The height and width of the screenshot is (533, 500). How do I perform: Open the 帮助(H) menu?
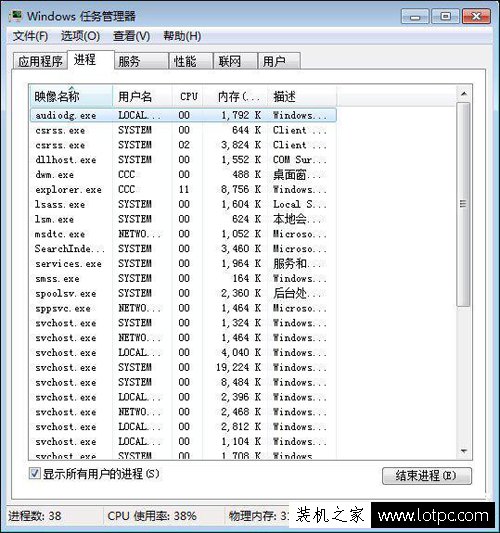182,36
